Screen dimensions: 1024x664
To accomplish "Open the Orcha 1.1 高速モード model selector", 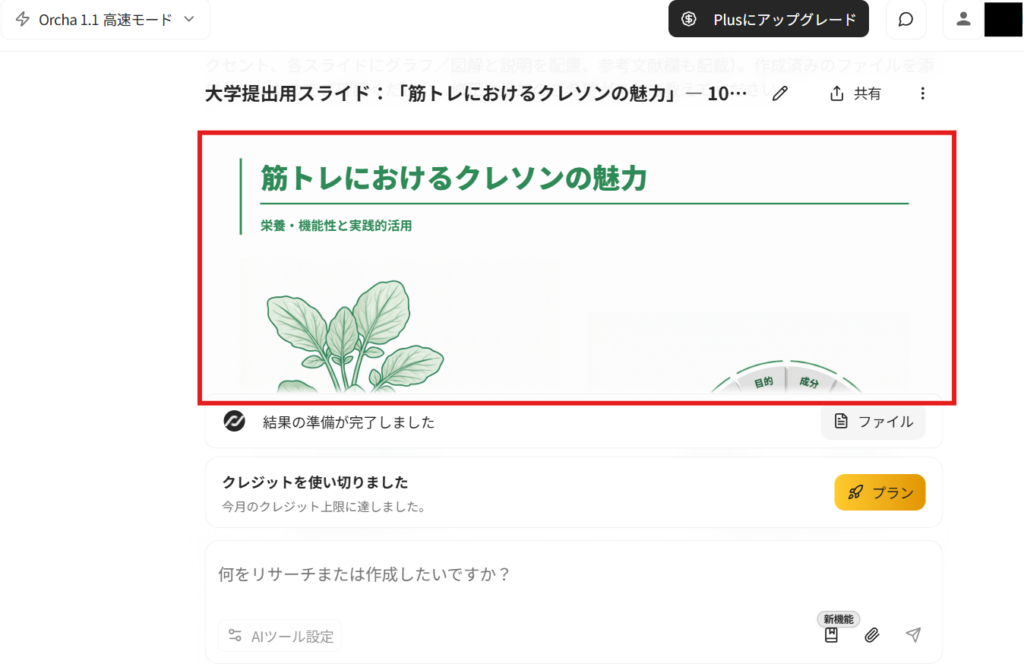I will [105, 19].
